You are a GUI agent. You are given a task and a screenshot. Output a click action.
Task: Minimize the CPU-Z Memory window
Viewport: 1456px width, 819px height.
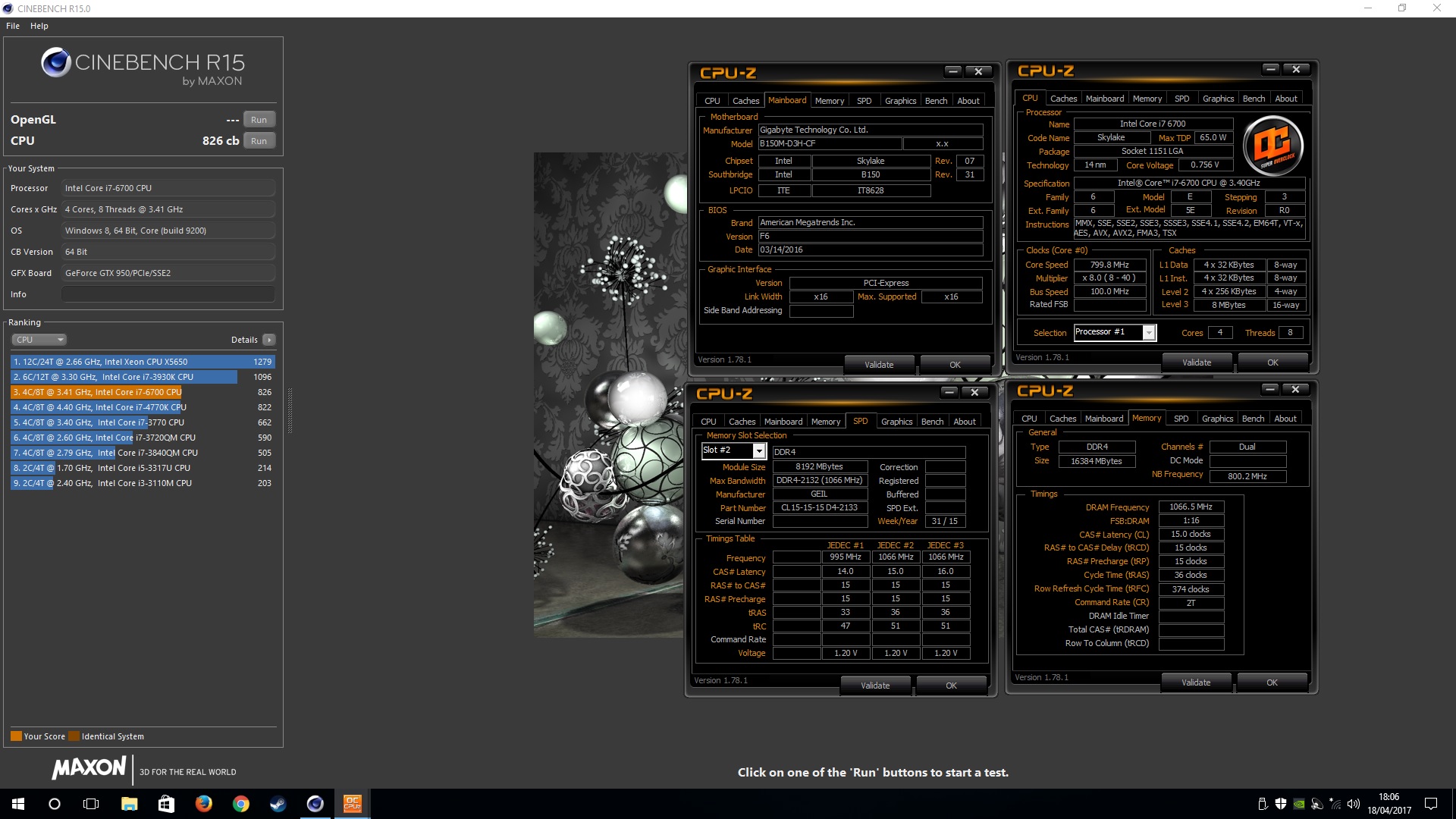(1270, 389)
